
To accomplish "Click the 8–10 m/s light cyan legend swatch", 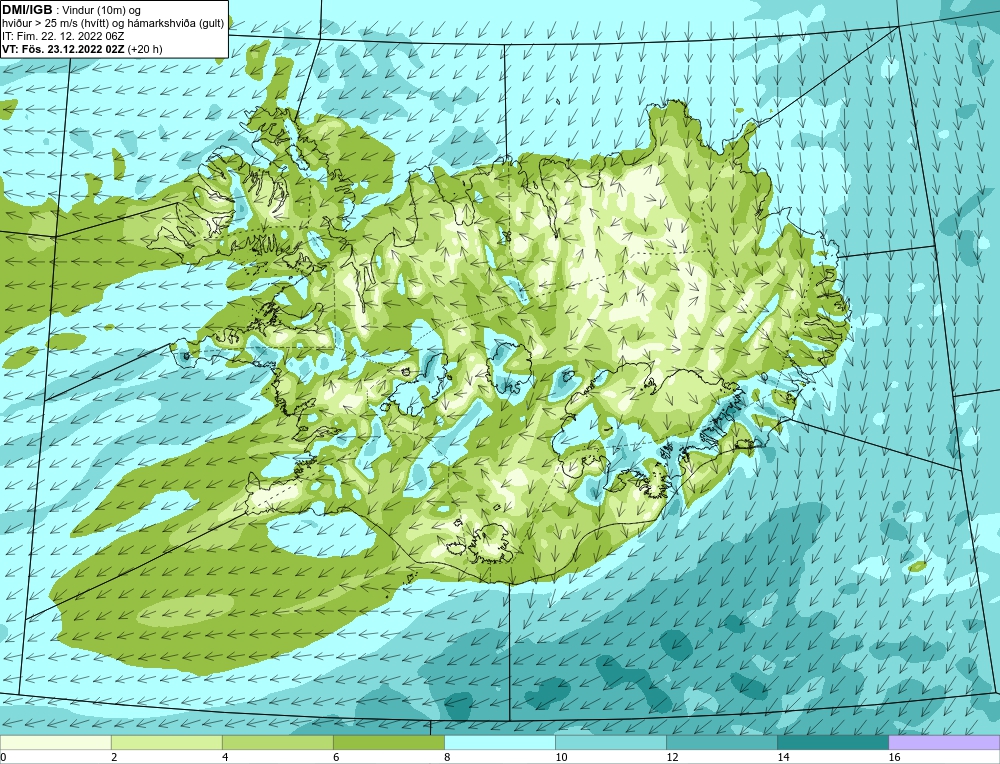I will click(x=499, y=742).
